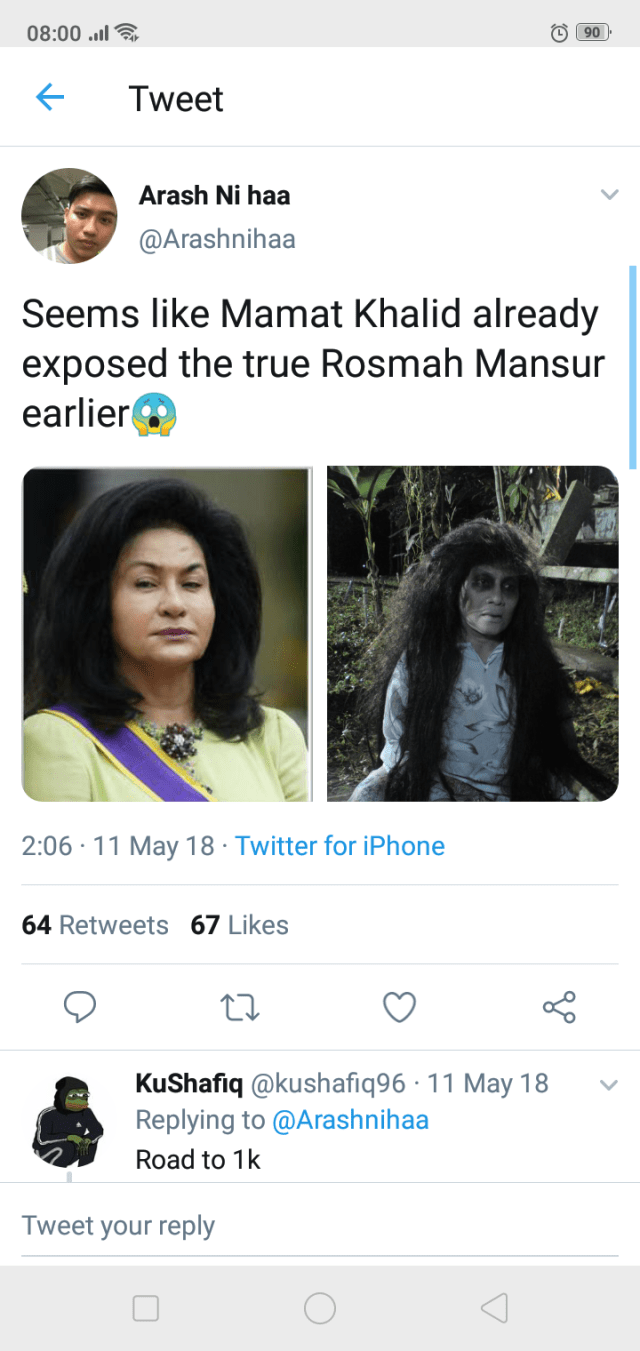Viewport: 640px width, 1351px height.
Task: Show the 67 Likes list
Action: (240, 925)
